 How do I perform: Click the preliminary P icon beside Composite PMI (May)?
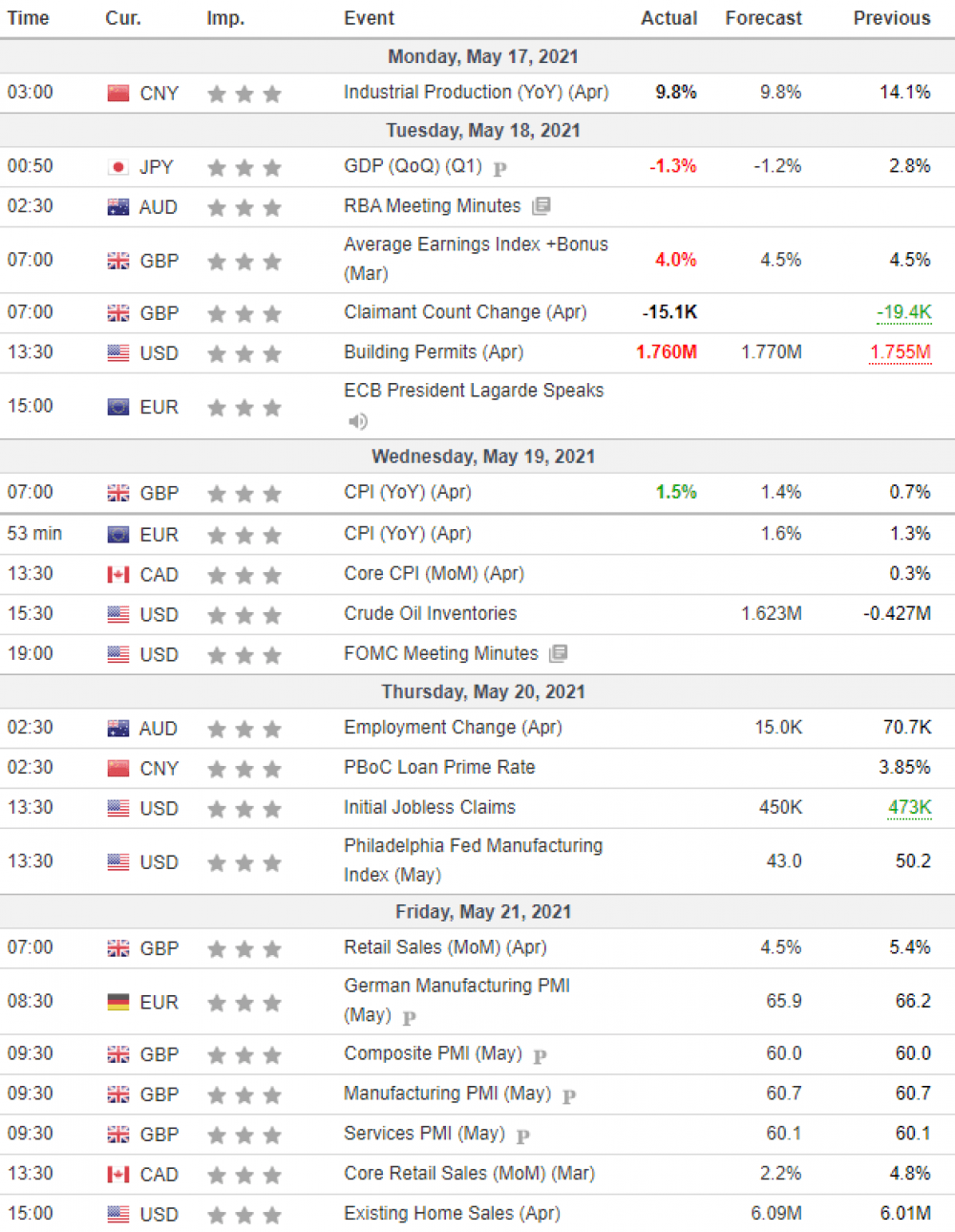[x=540, y=1056]
